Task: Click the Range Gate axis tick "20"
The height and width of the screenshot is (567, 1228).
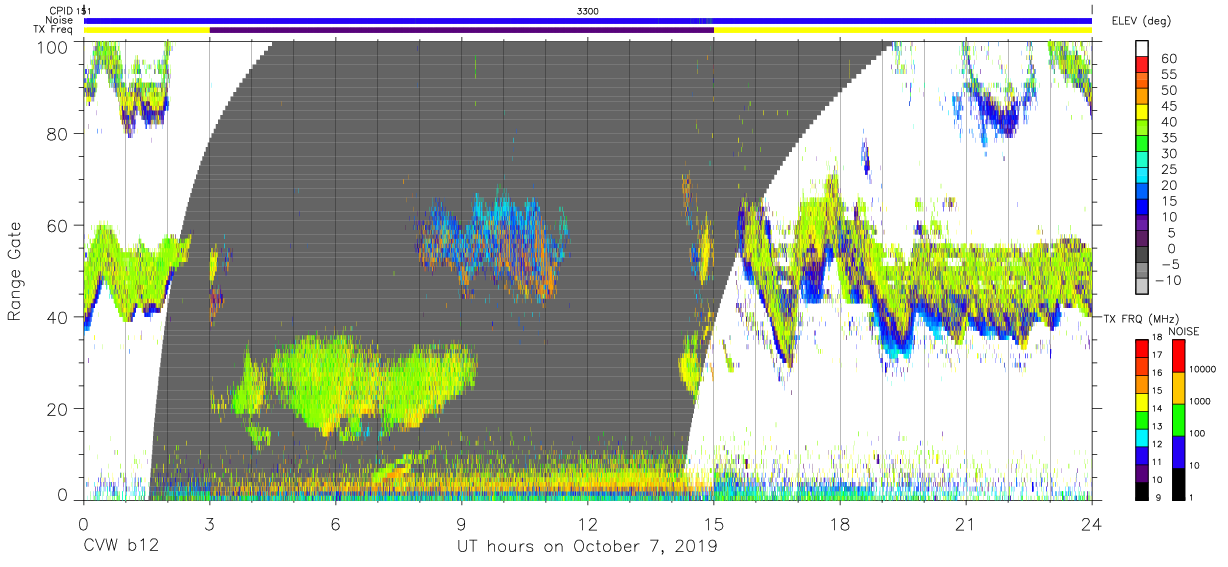Action: pos(58,409)
